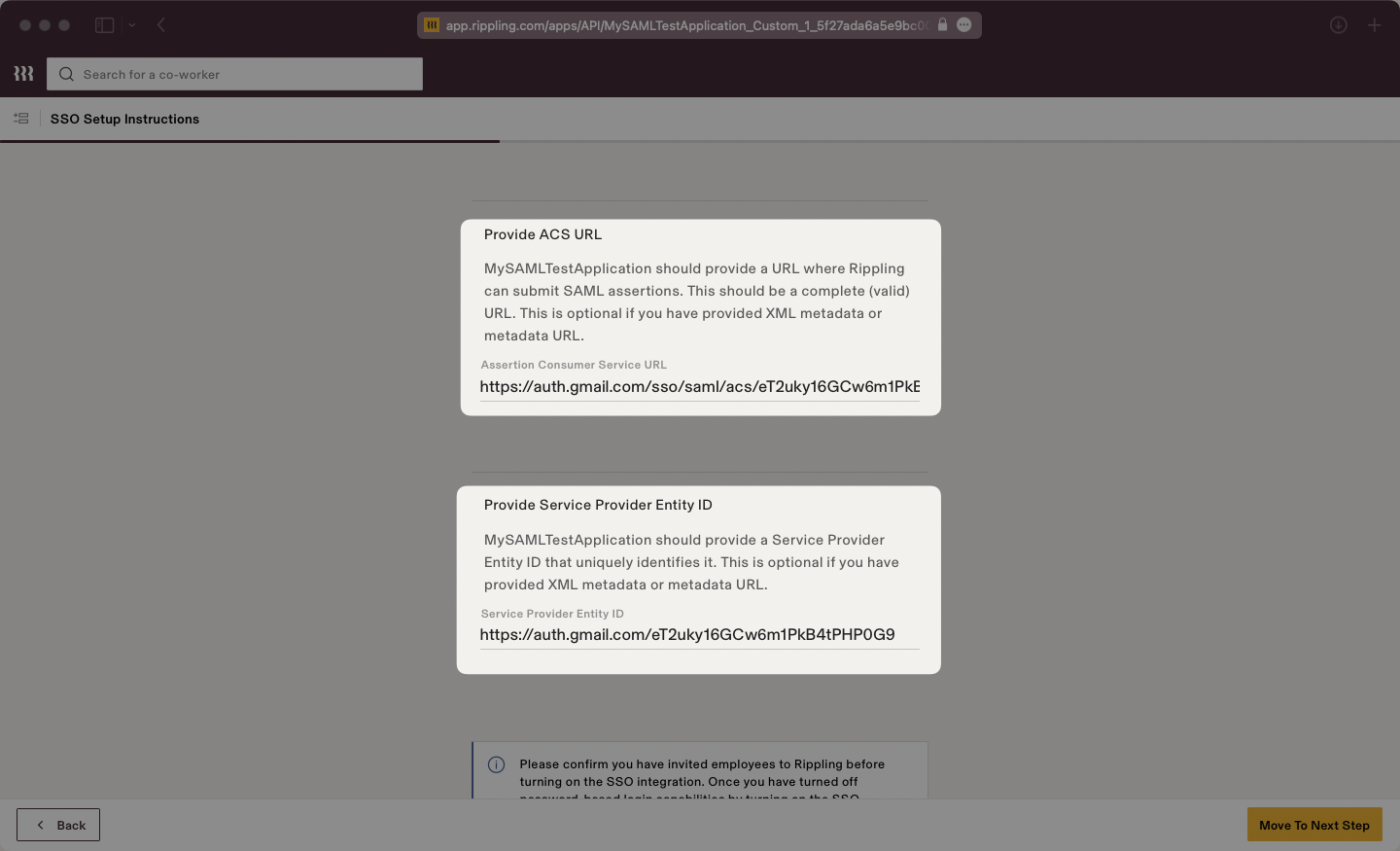Click inside the Search for a co-worker field
Screen dimensions: 1400x851
pyautogui.click(x=233, y=74)
